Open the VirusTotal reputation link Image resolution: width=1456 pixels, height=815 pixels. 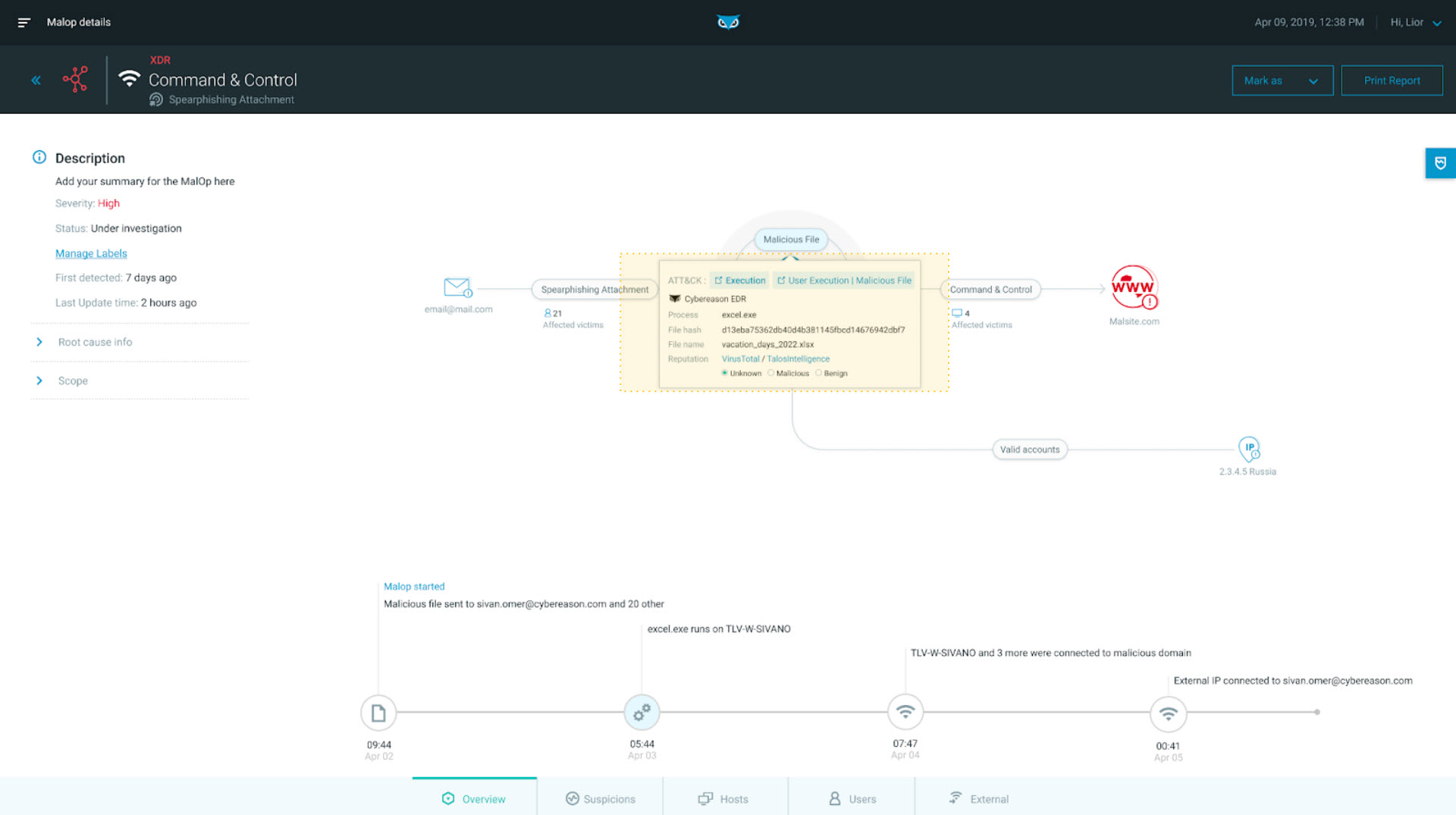740,359
